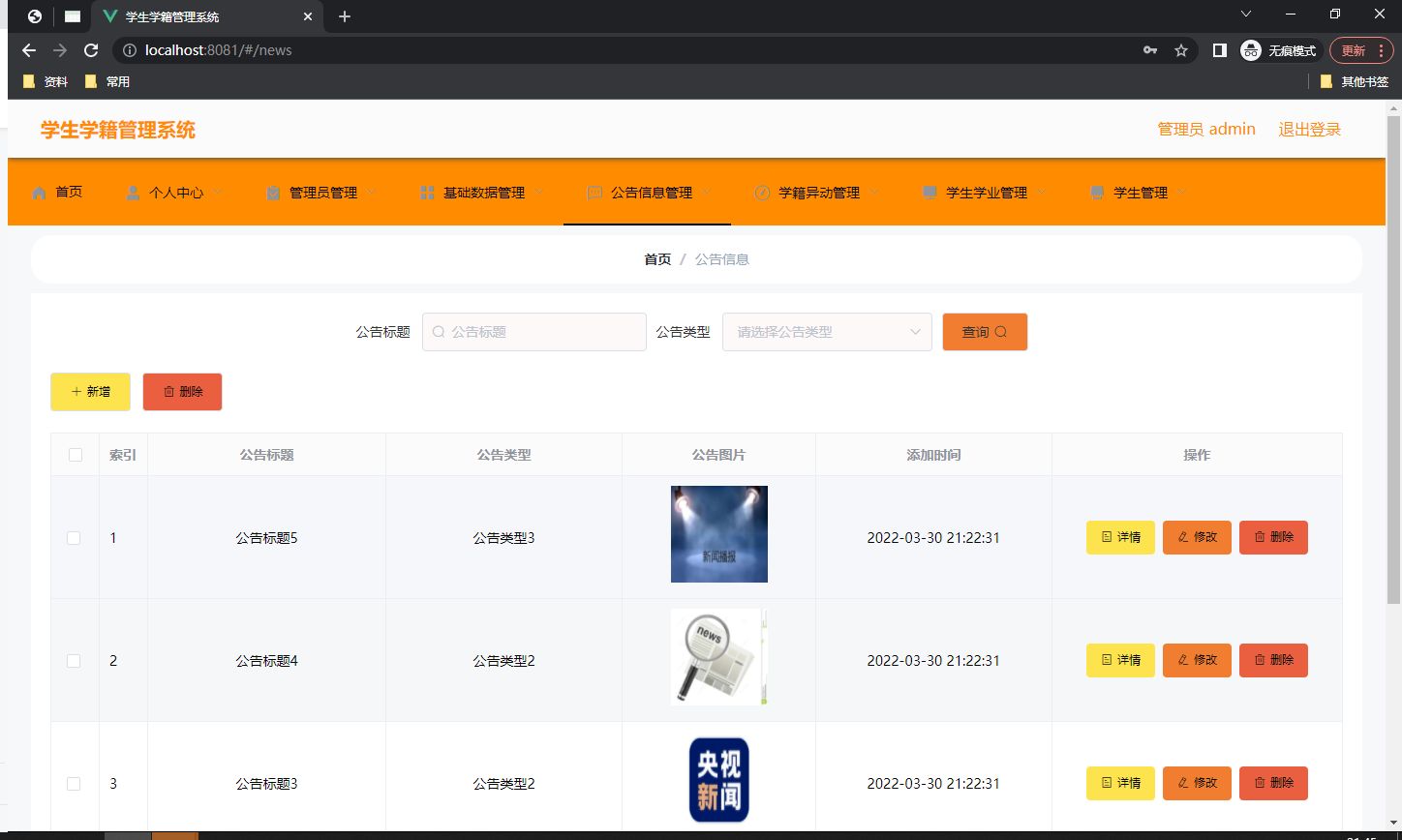Click the 查询 search button
Screen dimensions: 1402x840
click(985, 332)
